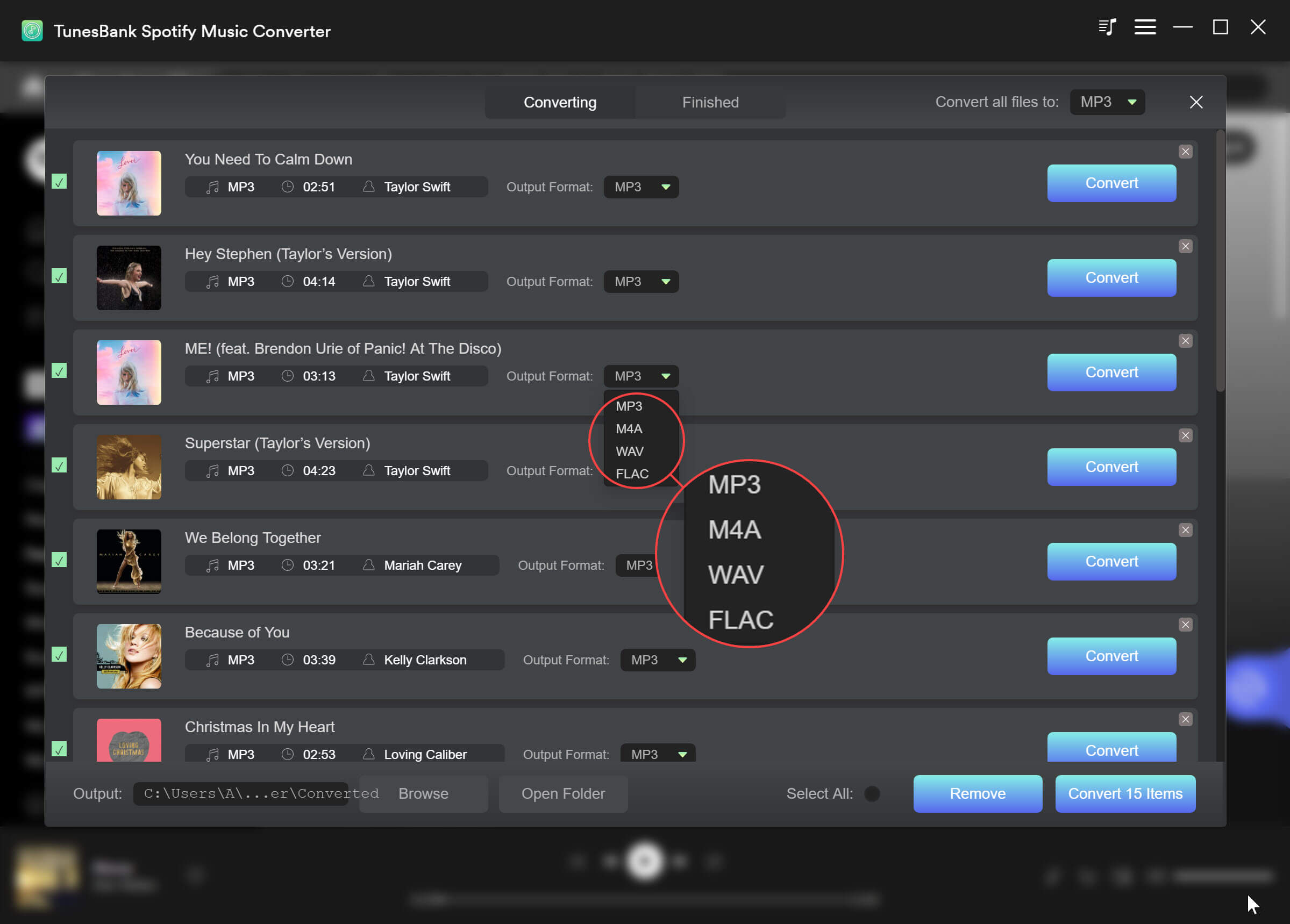The image size is (1290, 924).
Task: Click the artist tag icon on ME! track
Action: pyautogui.click(x=370, y=376)
